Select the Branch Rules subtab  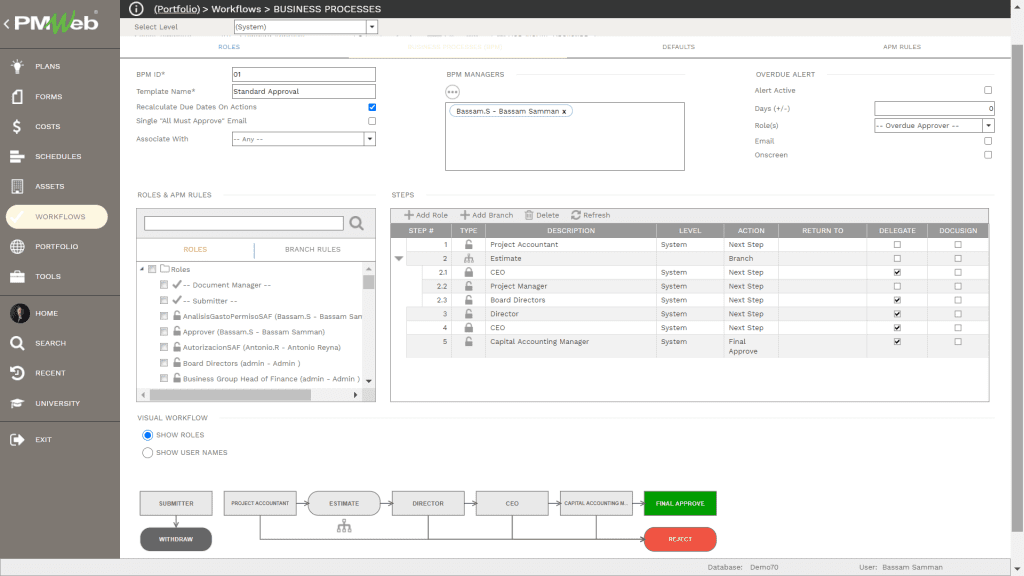(x=313, y=249)
